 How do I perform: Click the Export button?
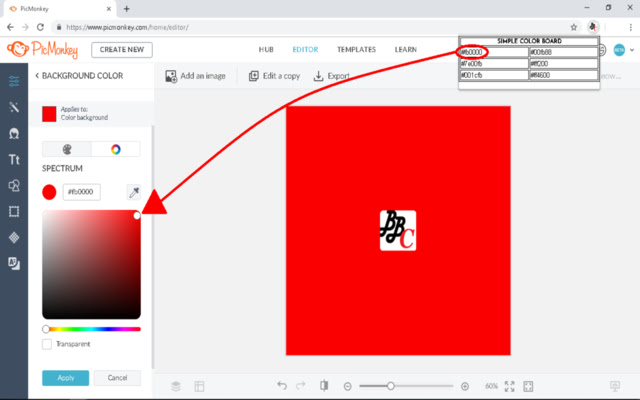[331, 76]
